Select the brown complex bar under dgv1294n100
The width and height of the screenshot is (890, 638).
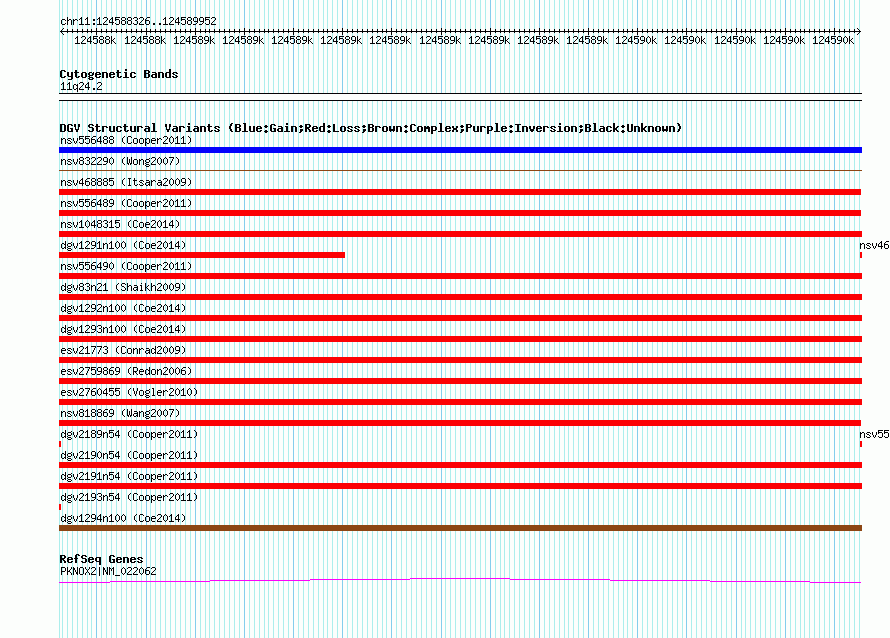460,528
